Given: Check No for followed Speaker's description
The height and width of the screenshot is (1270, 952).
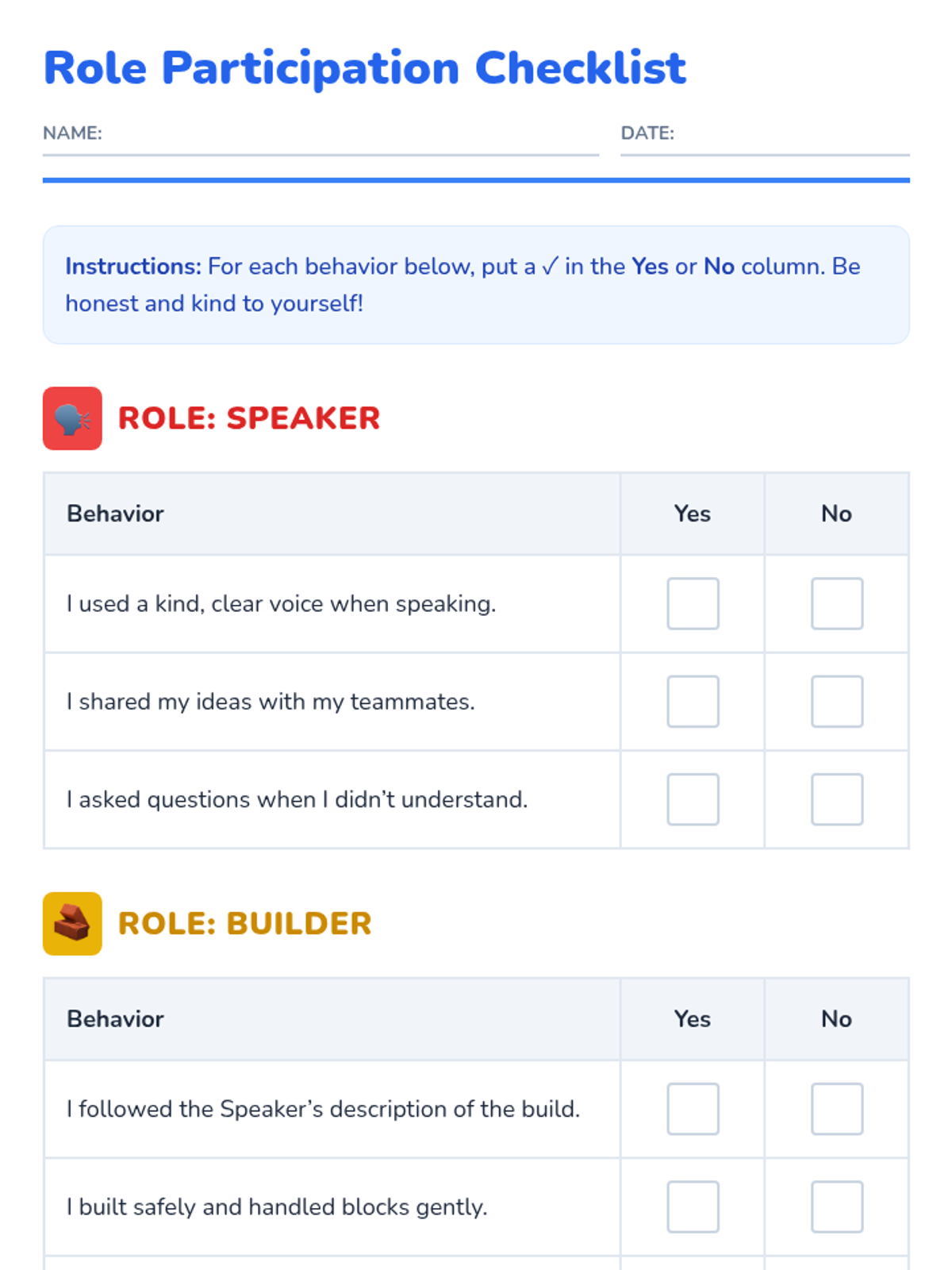Looking at the screenshot, I should [x=836, y=1108].
